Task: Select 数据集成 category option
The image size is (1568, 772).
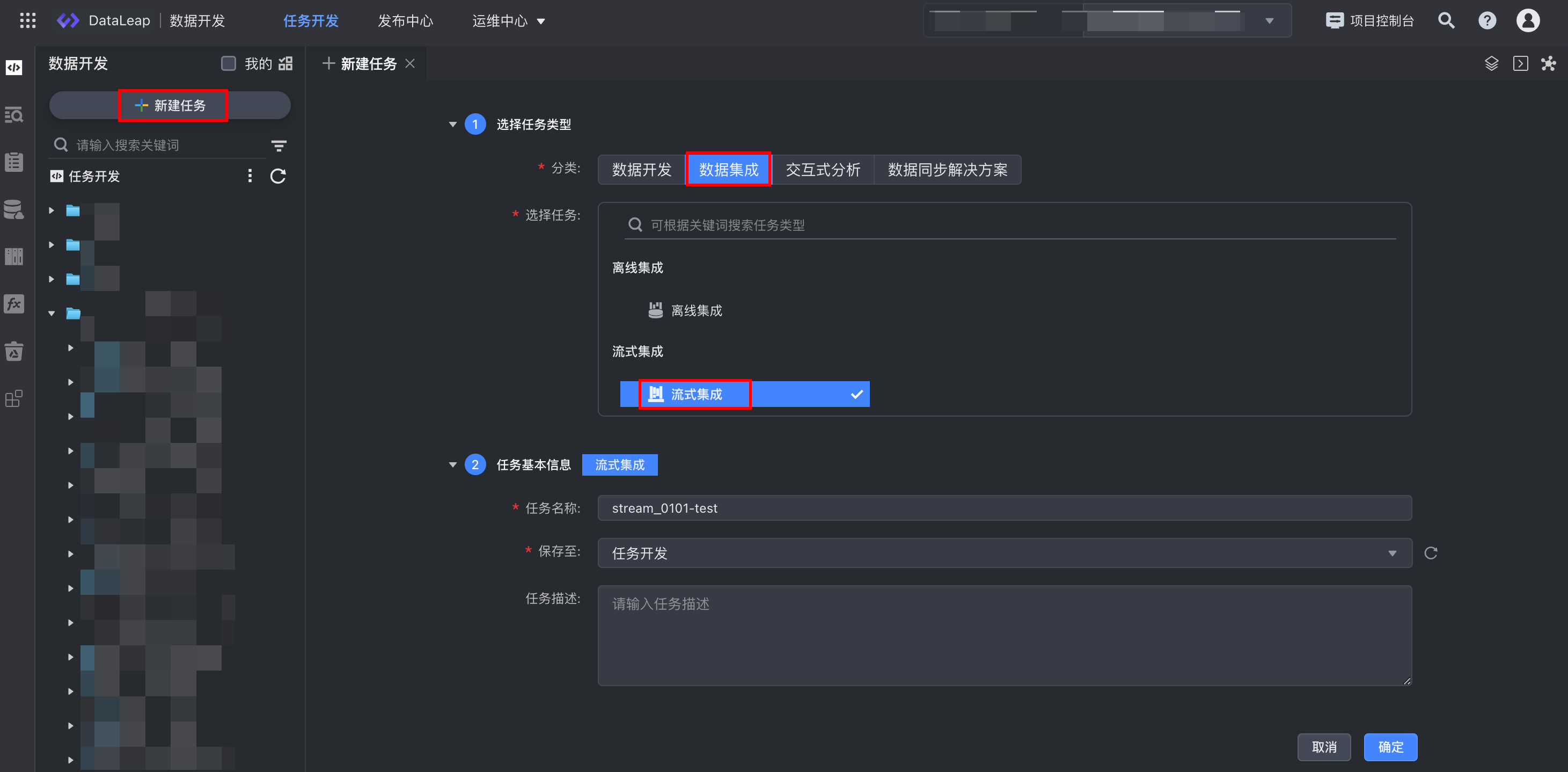Action: point(729,169)
